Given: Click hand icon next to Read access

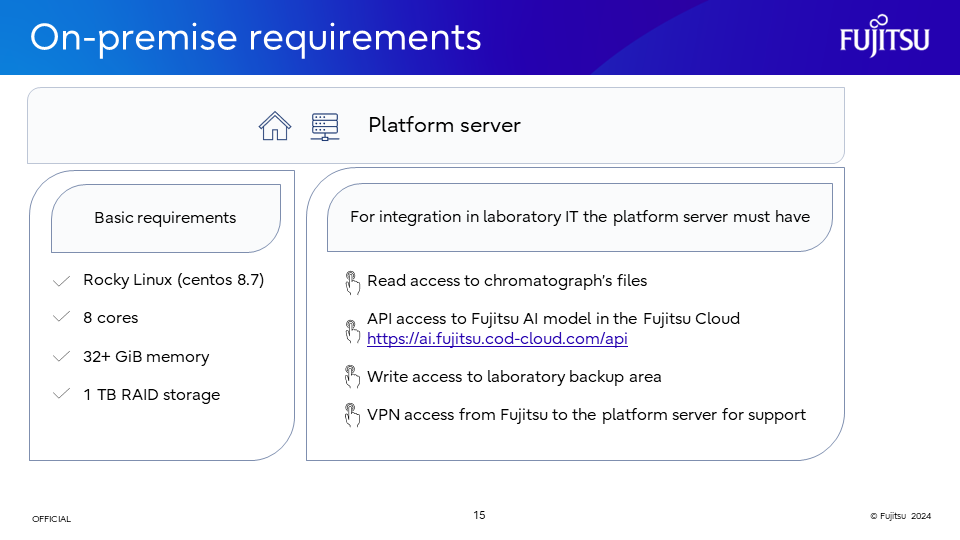Looking at the screenshot, I should click(x=351, y=283).
